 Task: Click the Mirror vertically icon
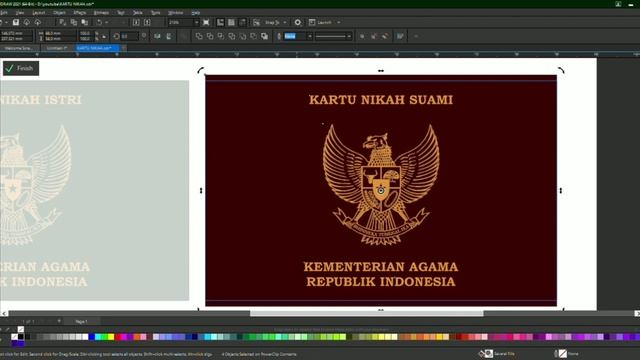(169, 36)
